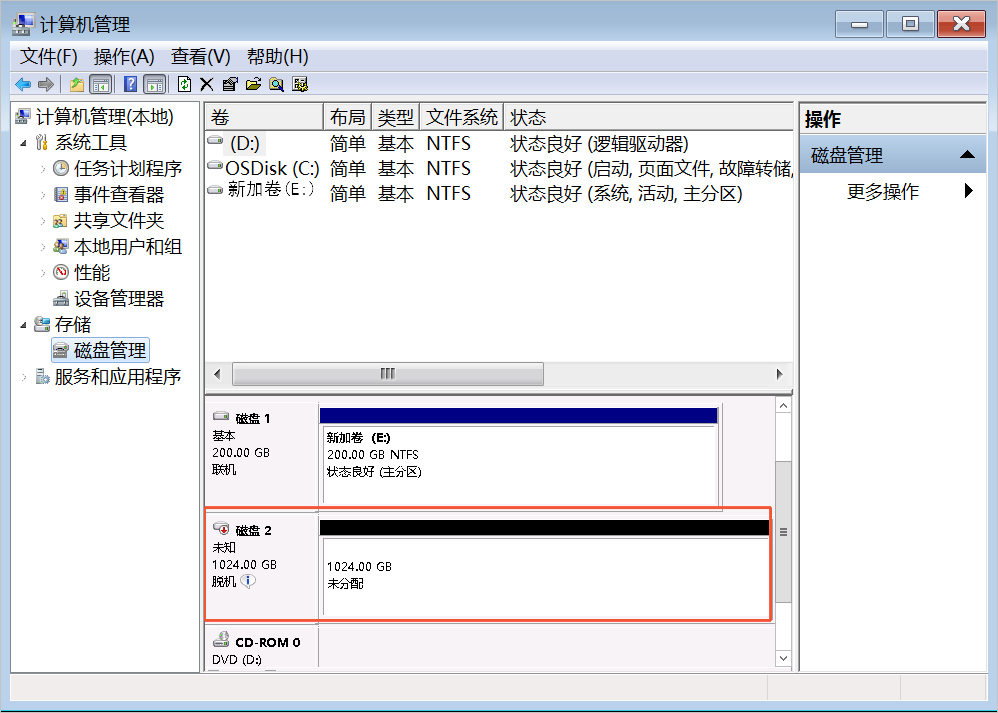The width and height of the screenshot is (998, 713).
Task: Select 磁盘管理 in the tree
Action: [109, 350]
